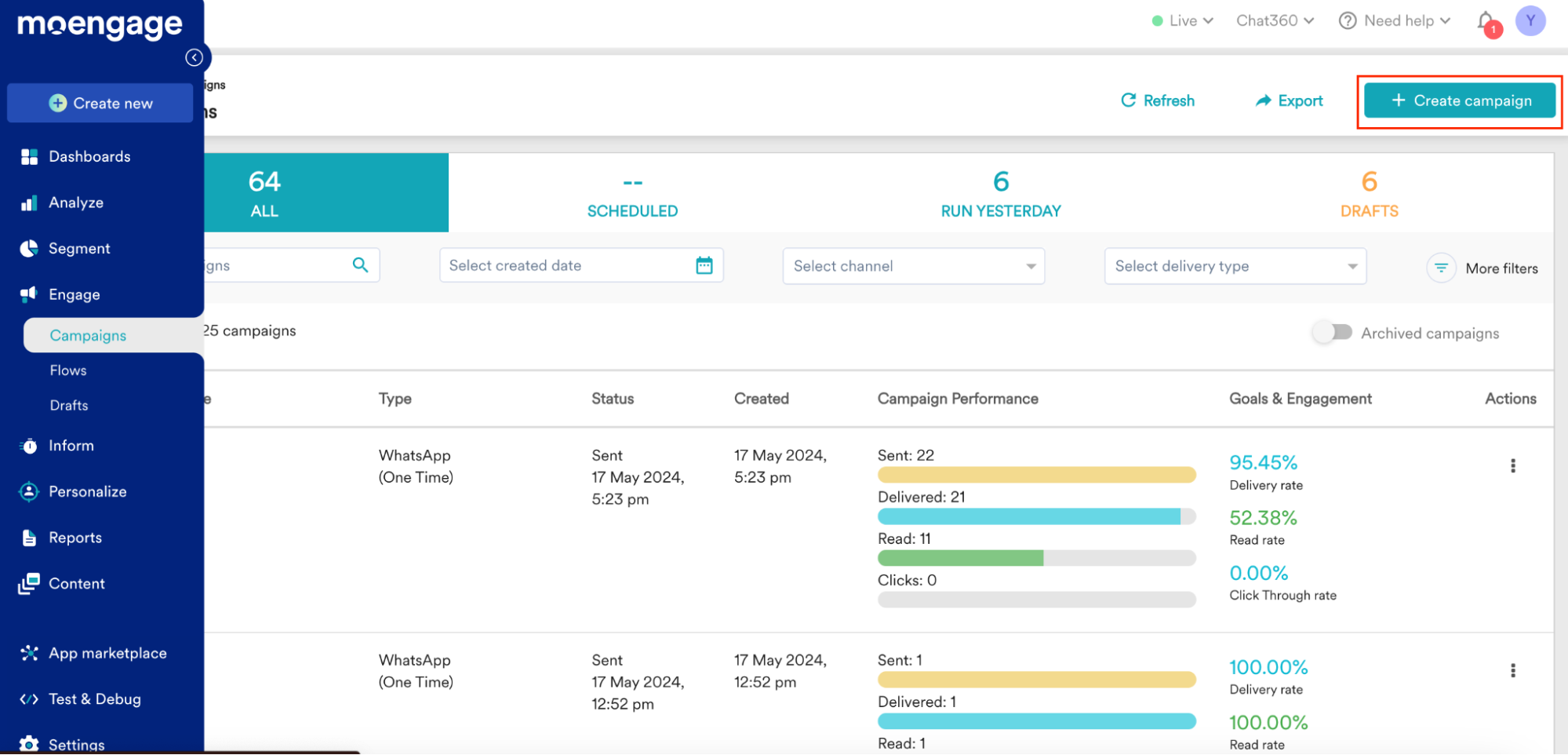Select the RUN YESTERDAY tab
Image resolution: width=1568 pixels, height=755 pixels.
coord(1001,192)
